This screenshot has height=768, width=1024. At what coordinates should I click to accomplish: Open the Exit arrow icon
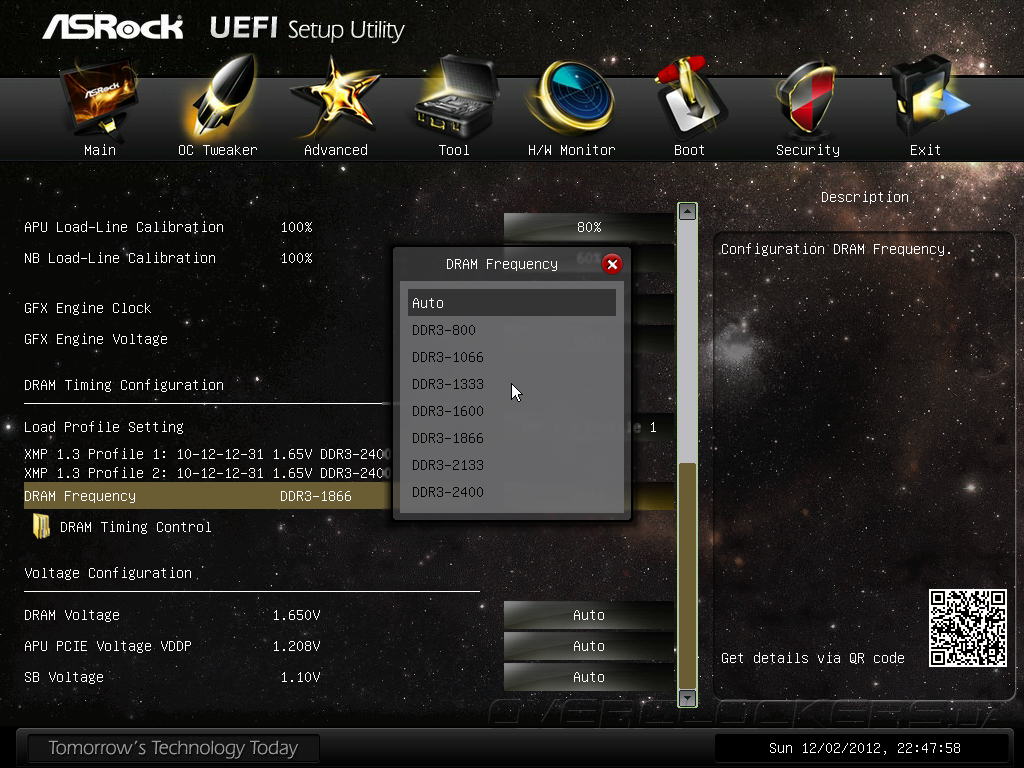929,98
